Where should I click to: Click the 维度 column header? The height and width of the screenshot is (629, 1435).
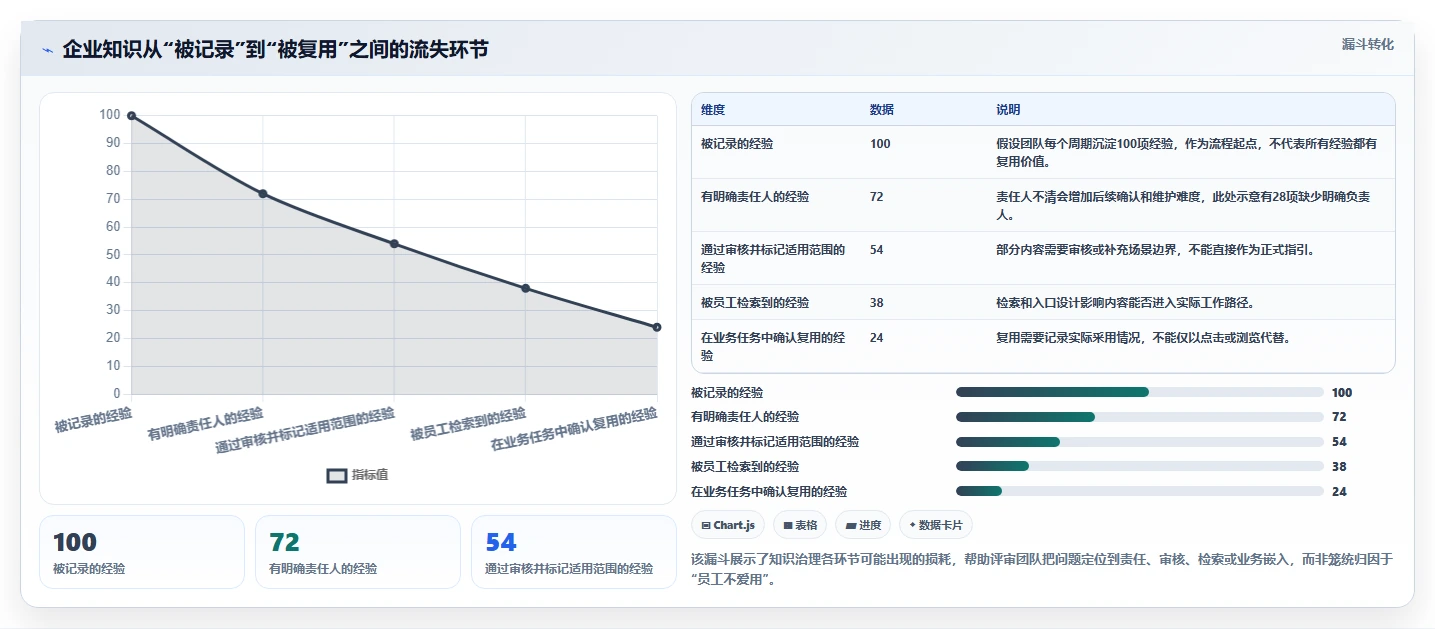click(x=713, y=110)
